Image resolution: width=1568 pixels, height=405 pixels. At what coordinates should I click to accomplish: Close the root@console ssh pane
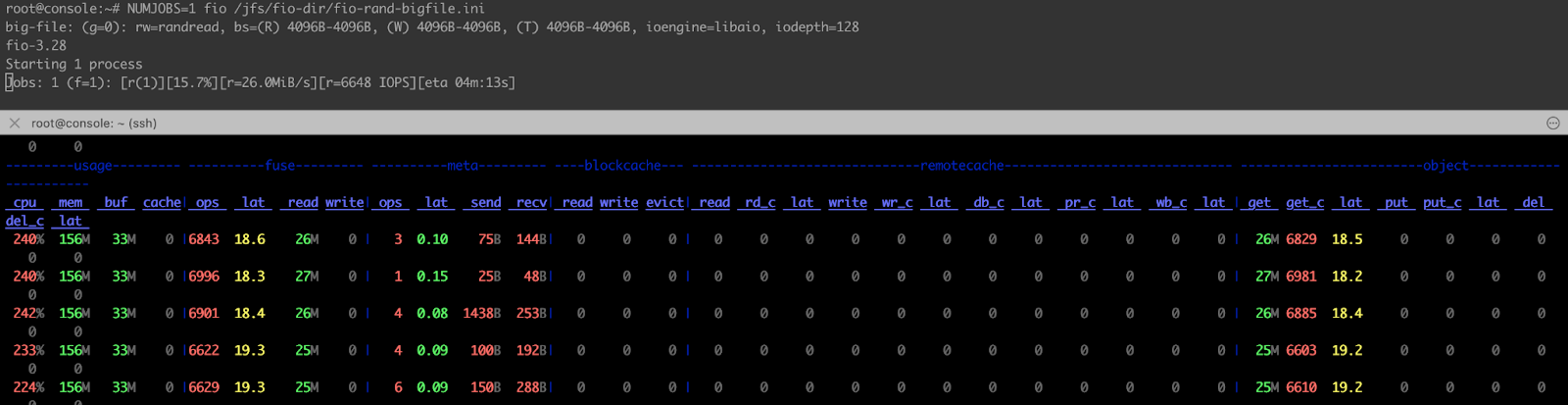coord(14,123)
